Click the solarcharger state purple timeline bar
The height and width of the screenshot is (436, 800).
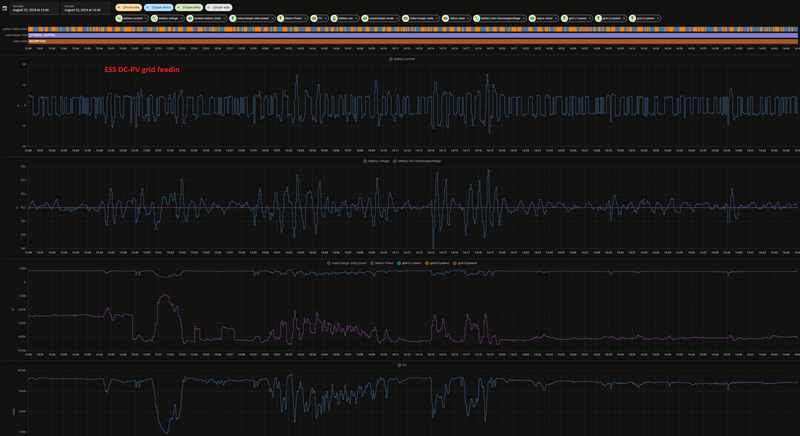point(413,35)
